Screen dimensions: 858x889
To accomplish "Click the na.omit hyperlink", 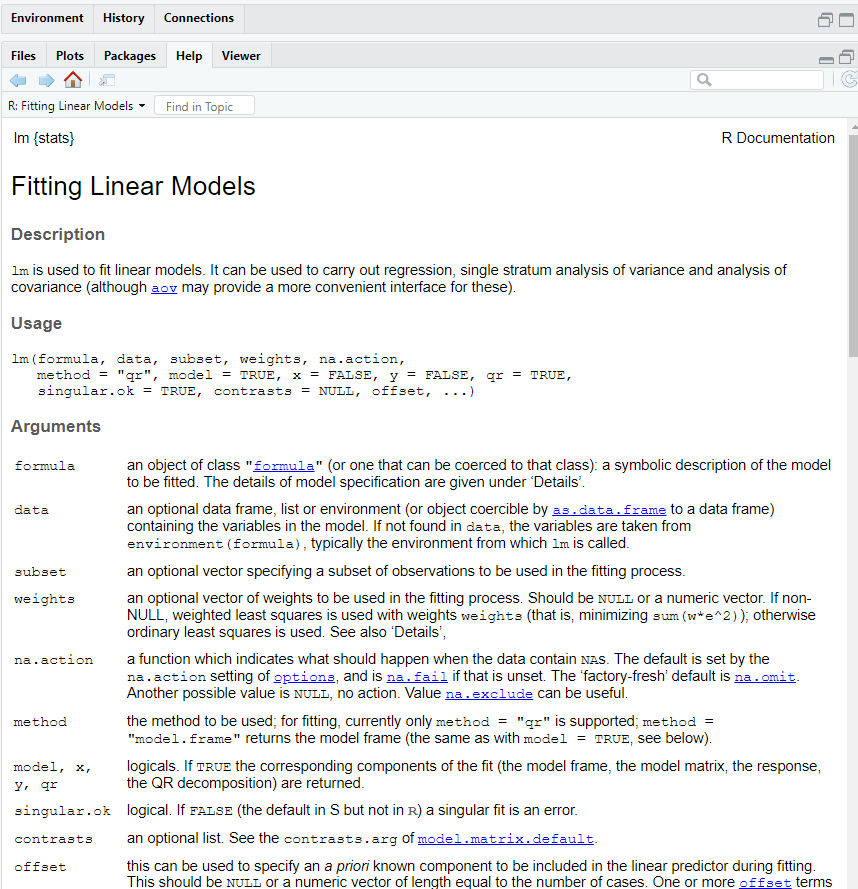I will click(x=765, y=677).
